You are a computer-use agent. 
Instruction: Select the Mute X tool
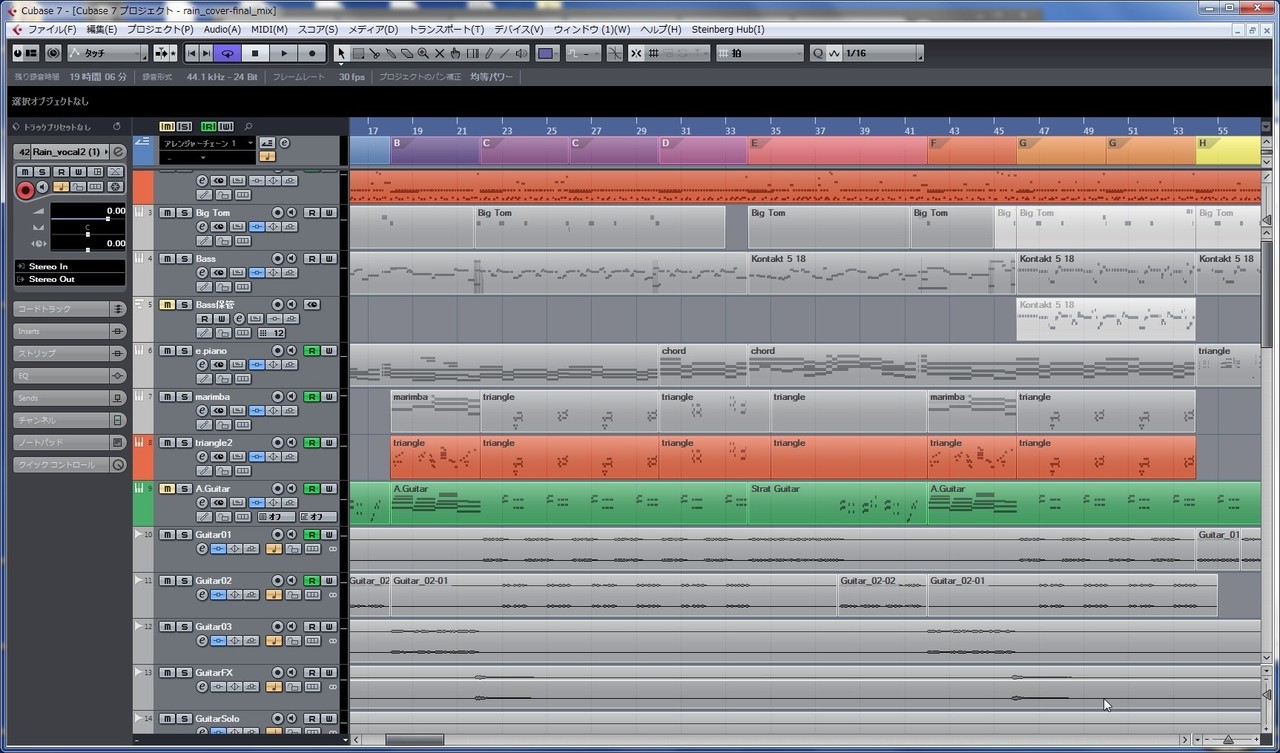tap(439, 53)
